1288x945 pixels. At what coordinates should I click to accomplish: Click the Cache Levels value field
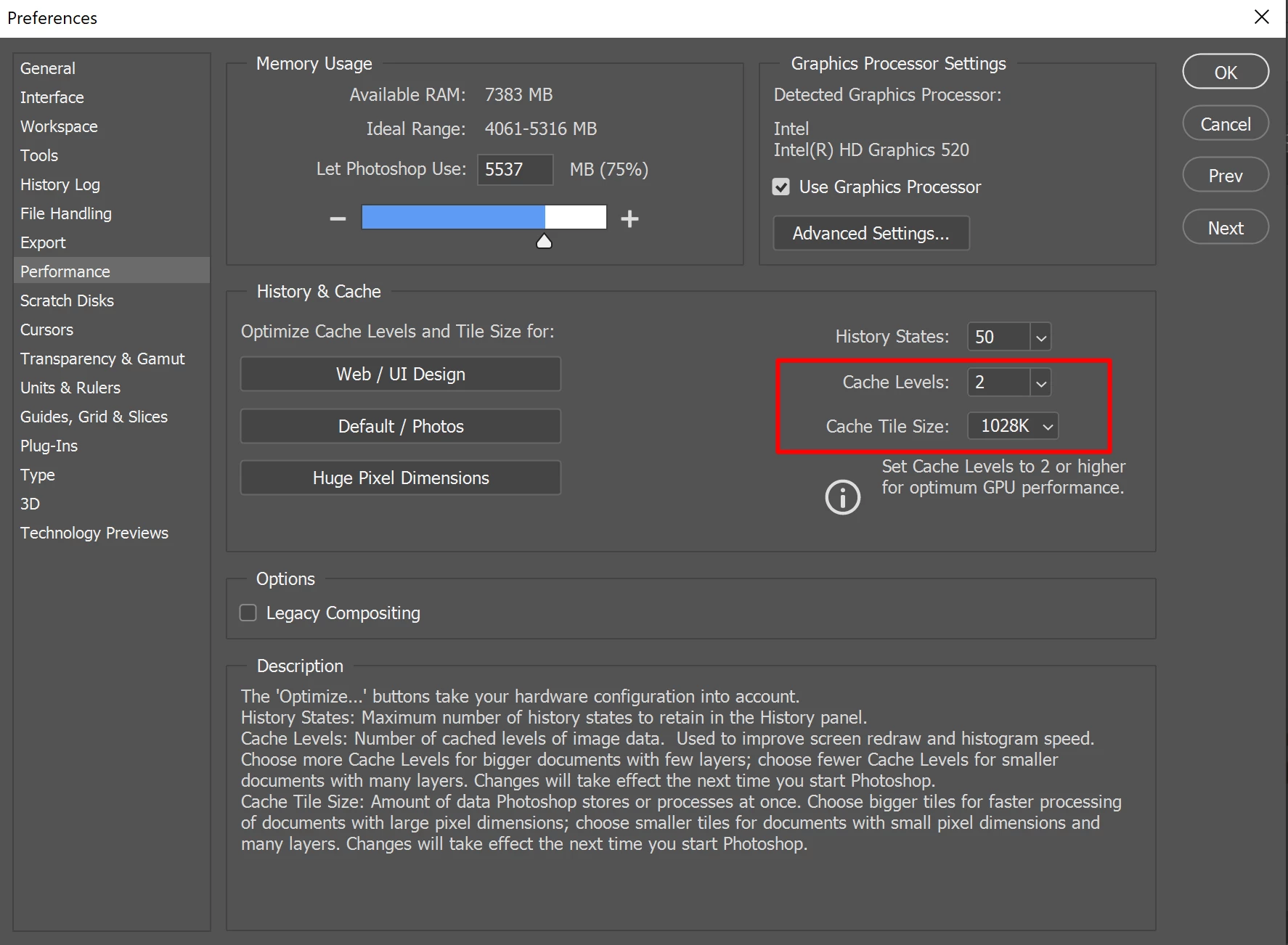(999, 382)
